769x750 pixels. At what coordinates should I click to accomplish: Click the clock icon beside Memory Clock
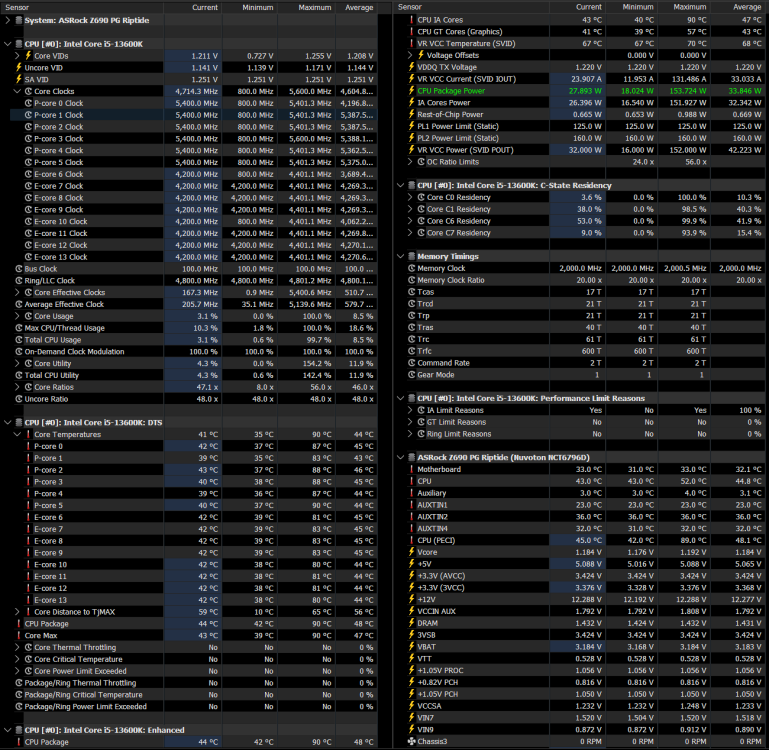click(411, 268)
